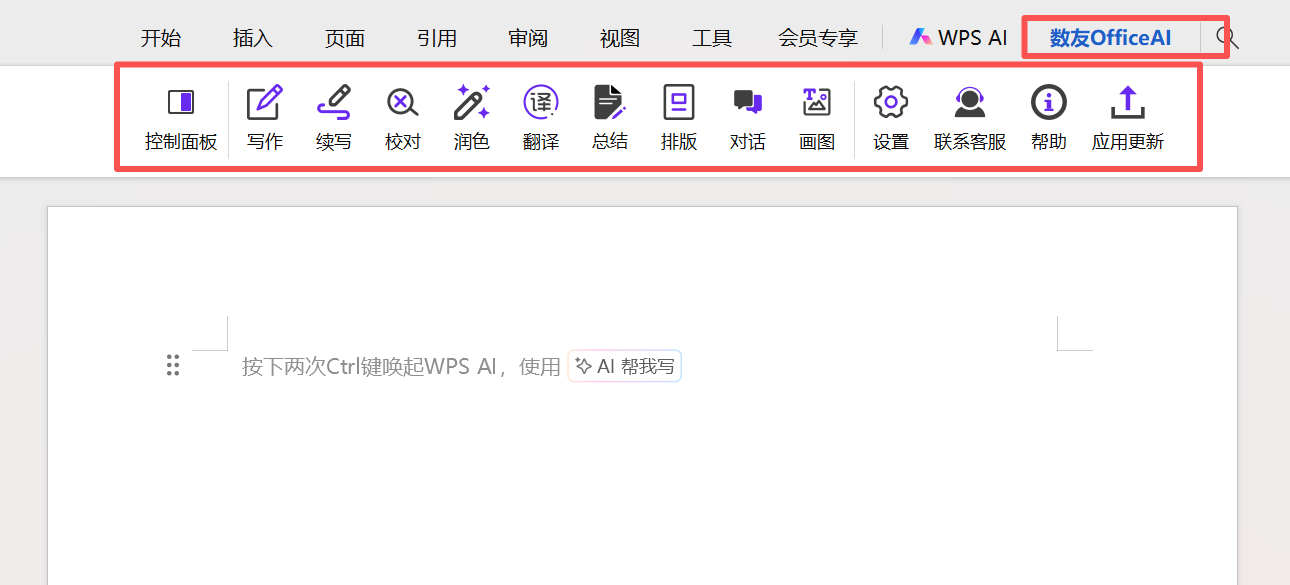Select the 写作 writing tool
This screenshot has width=1290, height=585.
(265, 118)
